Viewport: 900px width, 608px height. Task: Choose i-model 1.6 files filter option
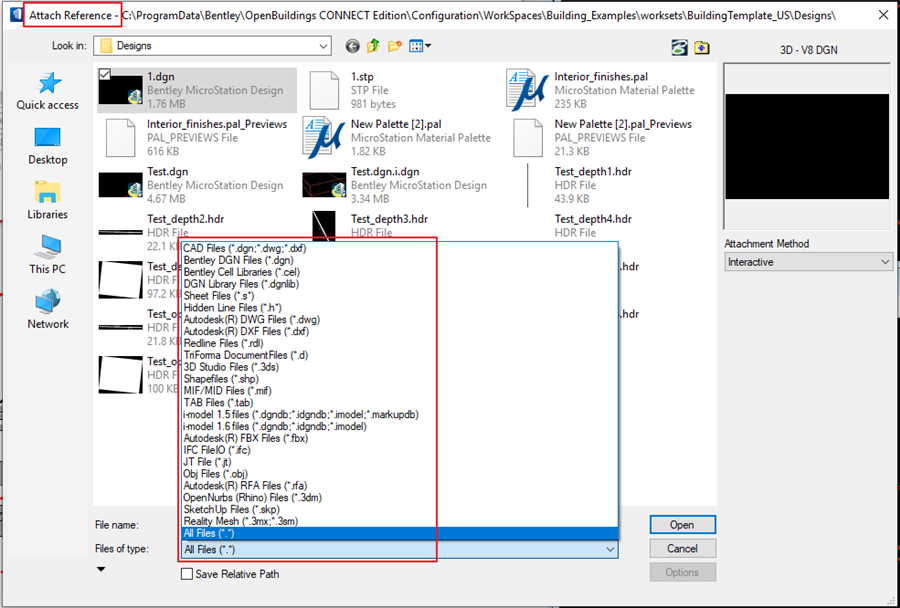[399, 427]
